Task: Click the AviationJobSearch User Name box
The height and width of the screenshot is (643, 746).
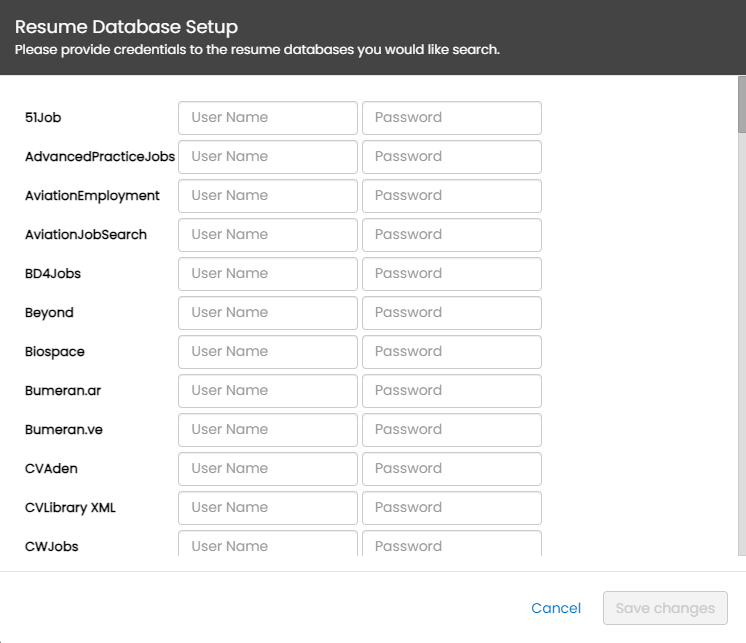Action: point(268,235)
